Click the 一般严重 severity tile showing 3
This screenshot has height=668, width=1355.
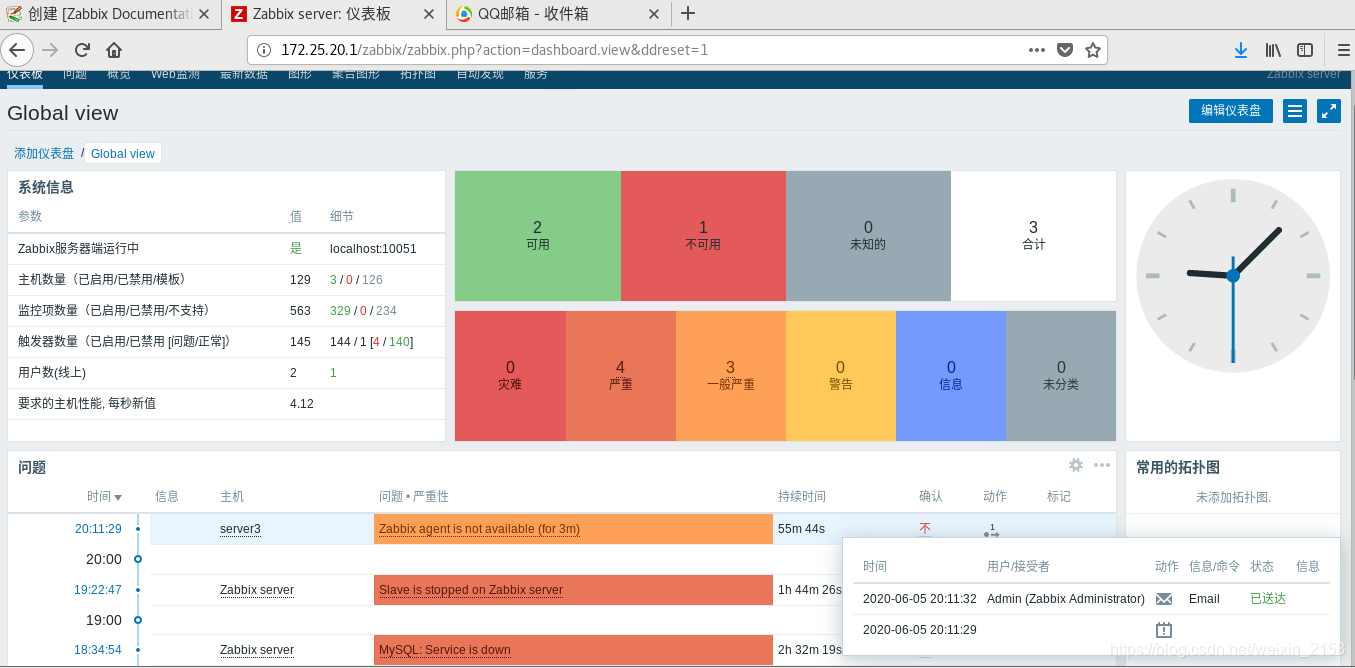point(731,376)
